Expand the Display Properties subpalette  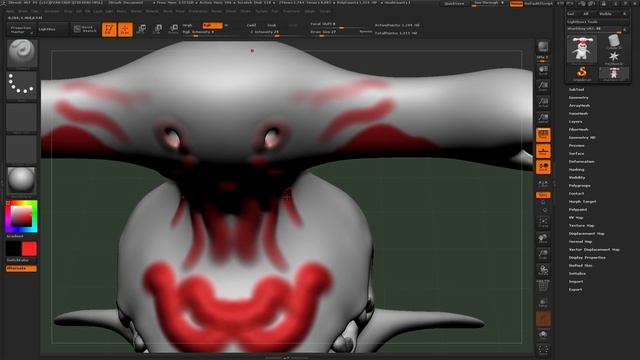click(x=587, y=258)
